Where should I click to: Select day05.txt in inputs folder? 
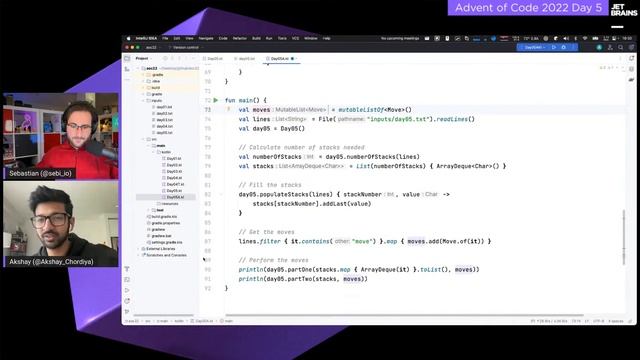pyautogui.click(x=162, y=133)
